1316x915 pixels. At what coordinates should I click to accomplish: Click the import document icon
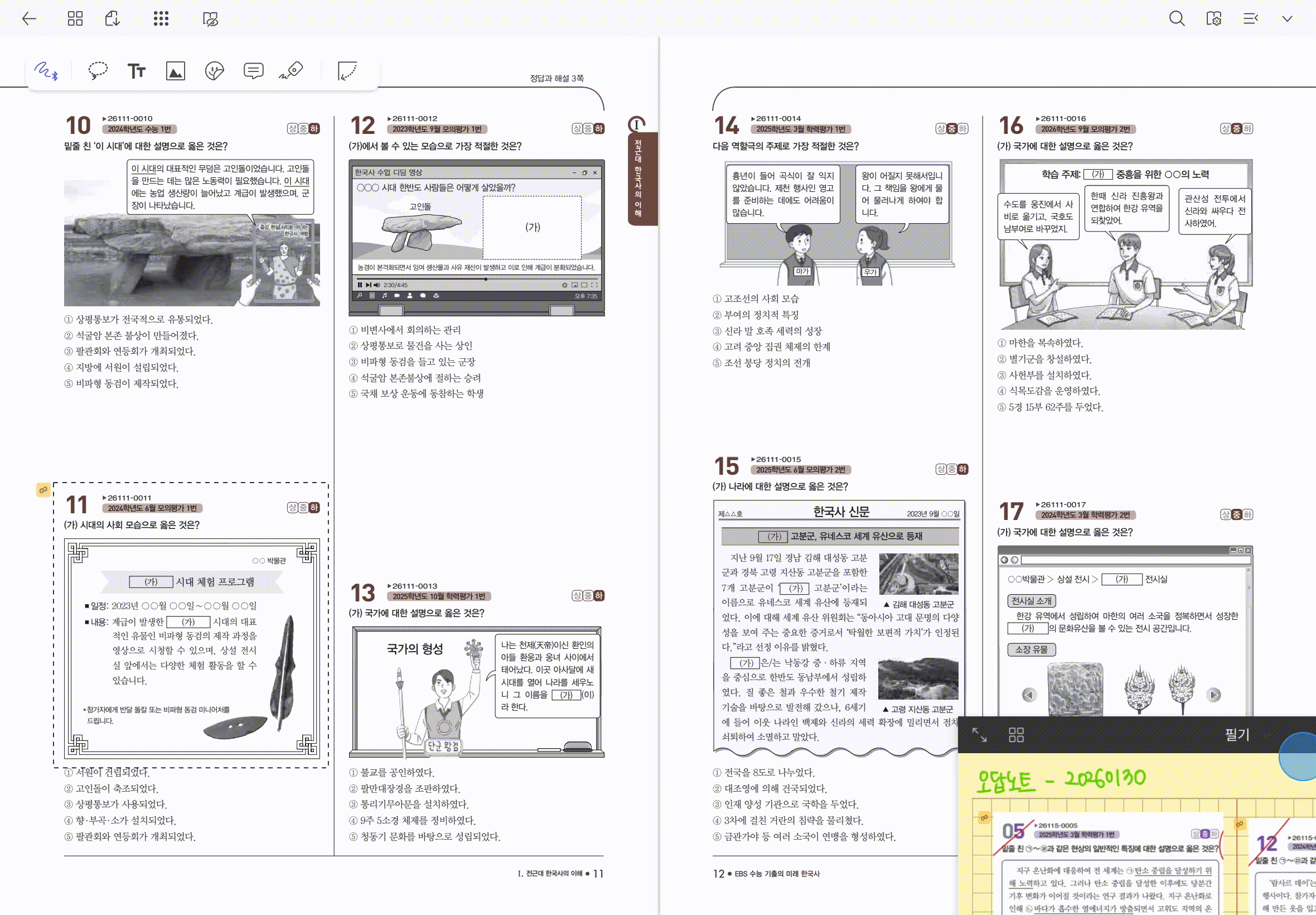[x=112, y=19]
